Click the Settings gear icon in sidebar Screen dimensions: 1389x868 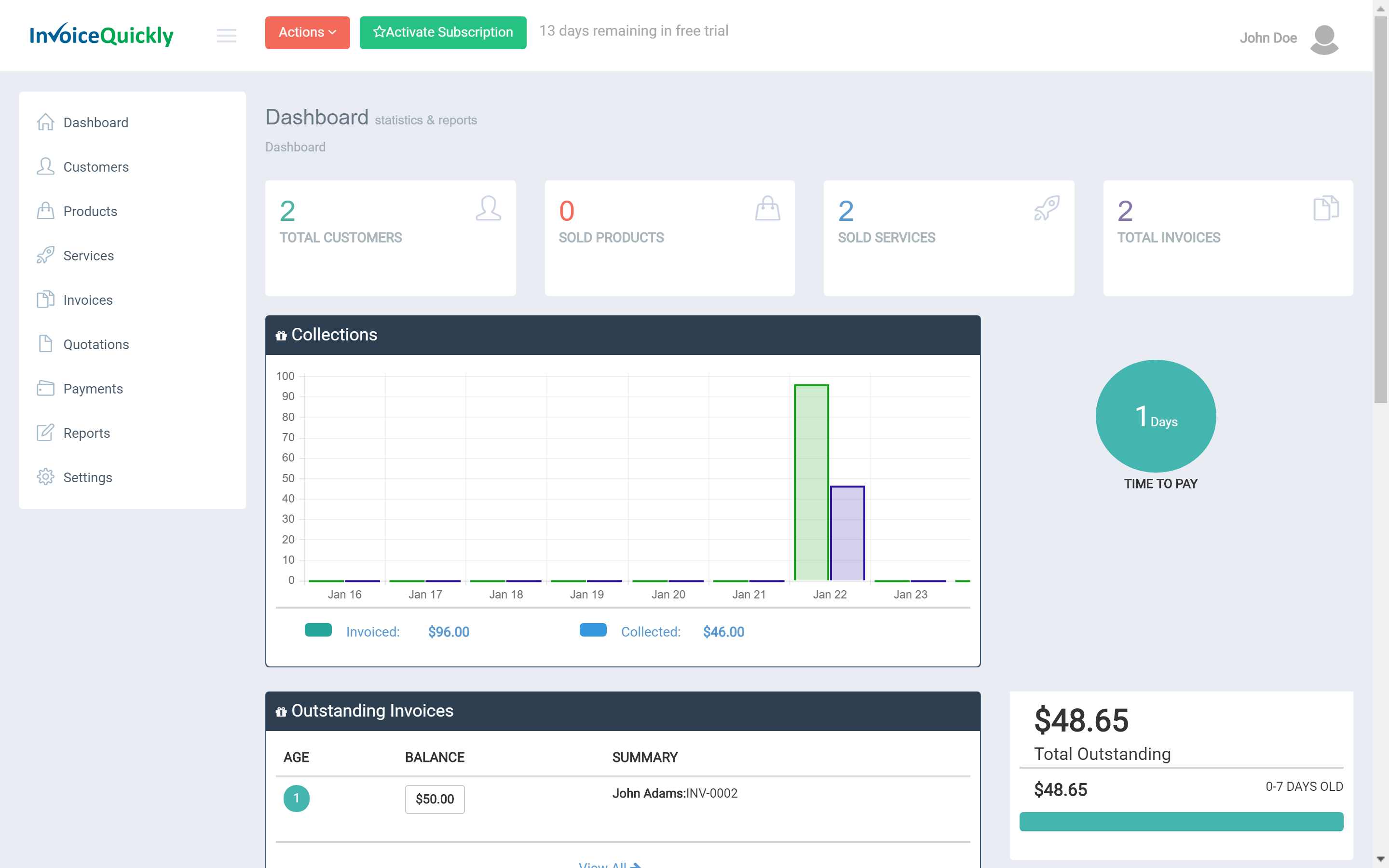45,477
